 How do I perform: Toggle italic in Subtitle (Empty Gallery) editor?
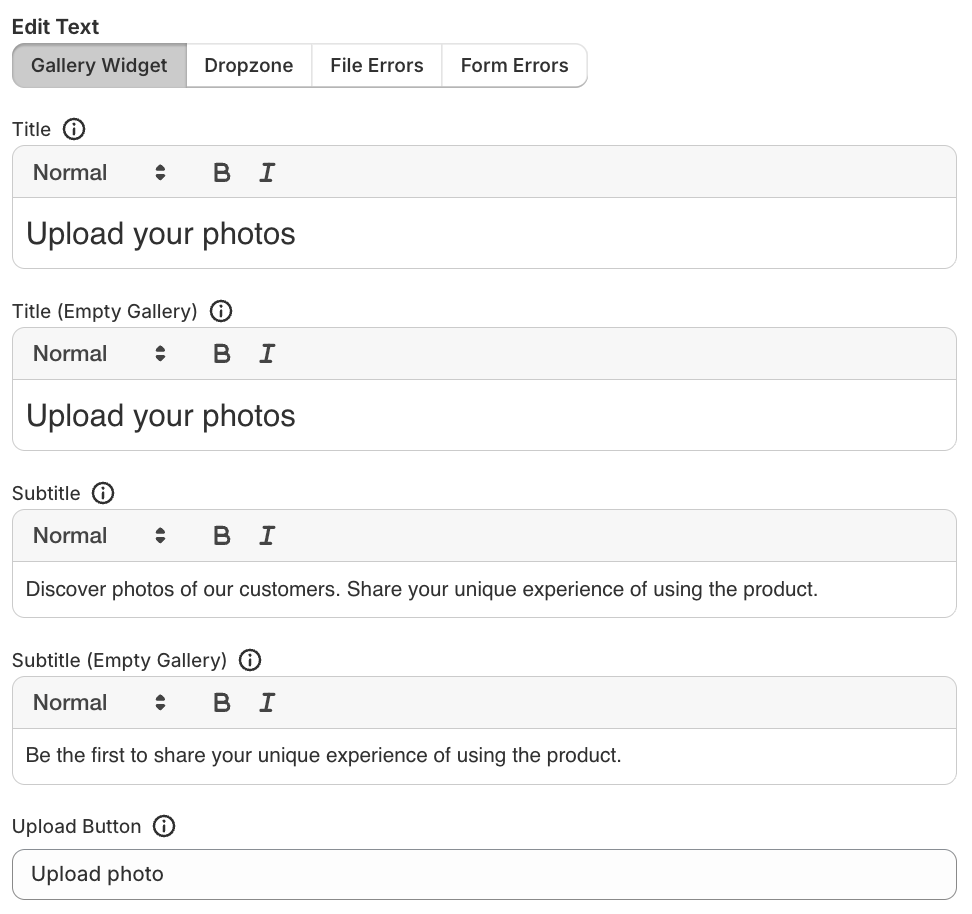pyautogui.click(x=266, y=703)
